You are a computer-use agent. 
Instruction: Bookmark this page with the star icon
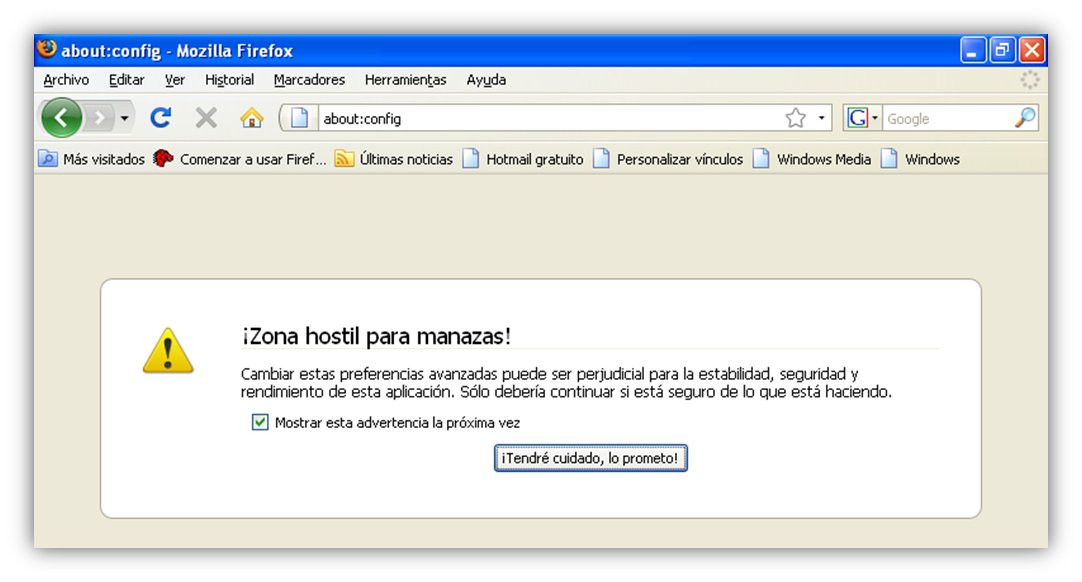tap(796, 118)
